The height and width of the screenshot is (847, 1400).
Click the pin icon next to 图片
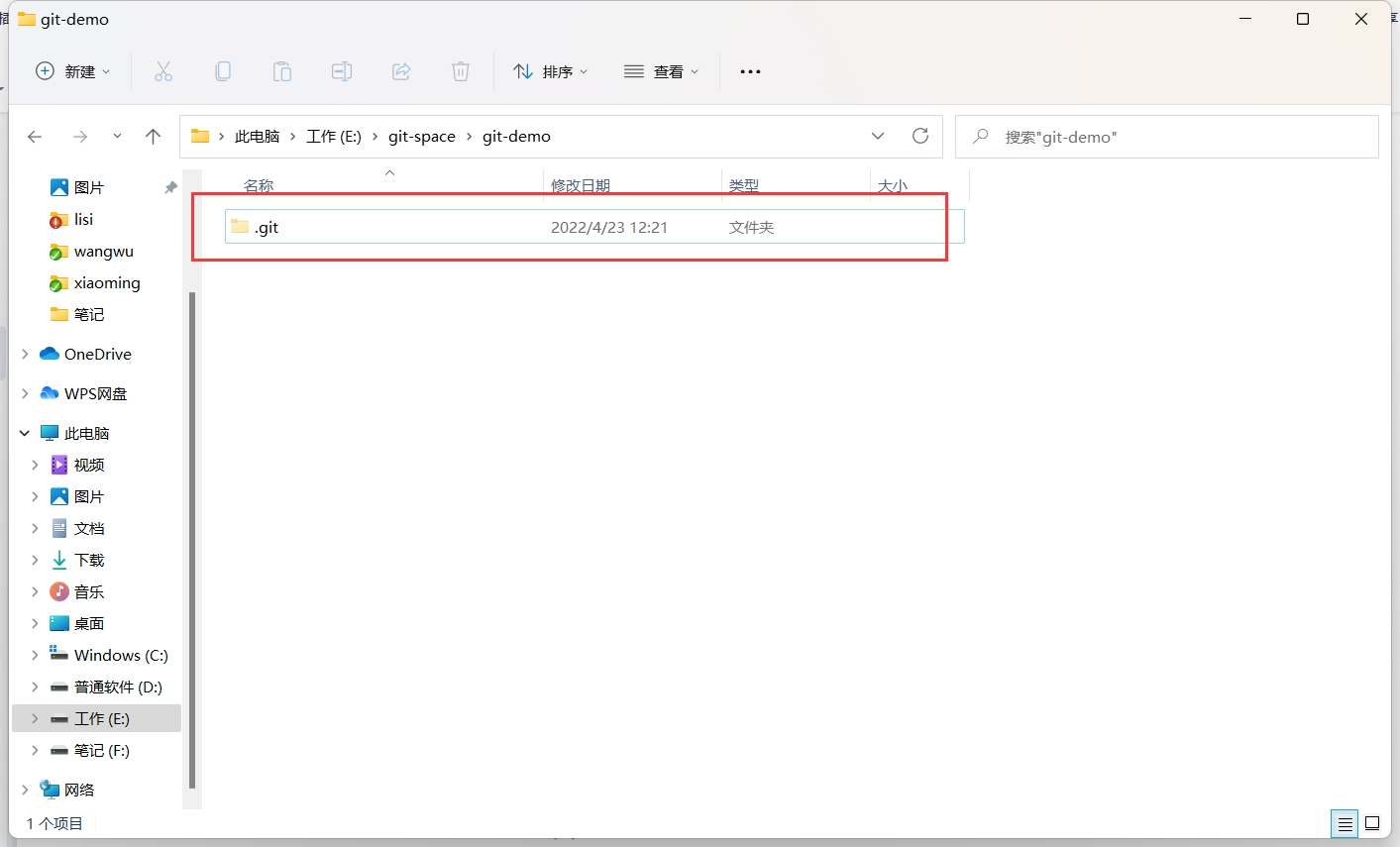tap(170, 187)
